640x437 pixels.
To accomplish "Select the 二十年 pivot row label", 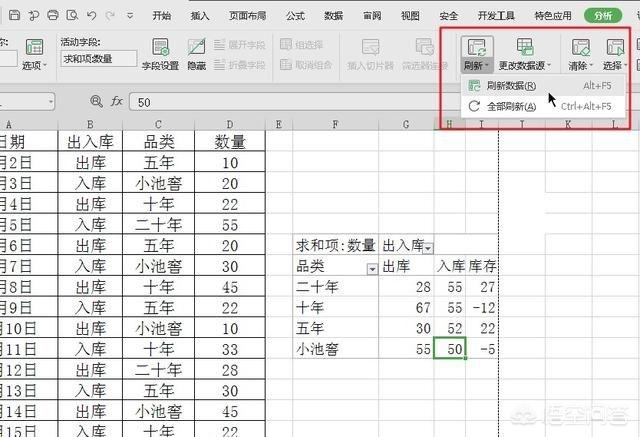I will pos(336,287).
